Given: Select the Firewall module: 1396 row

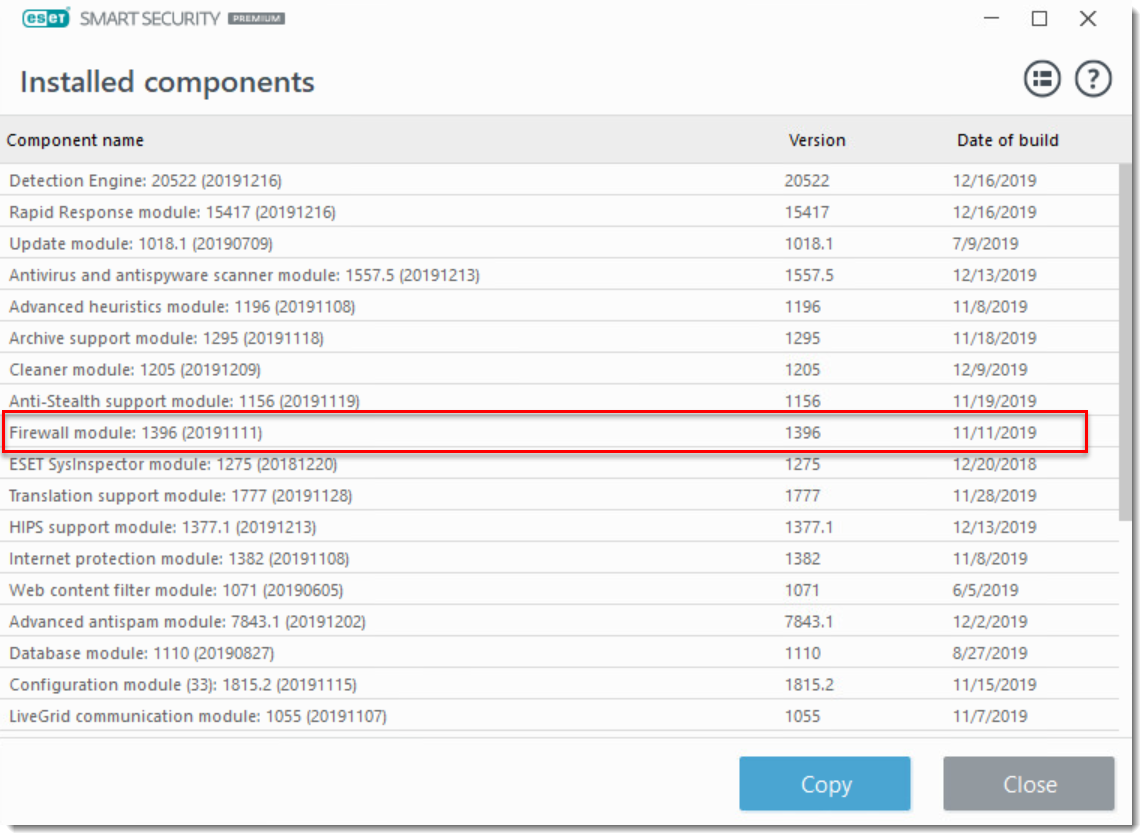Looking at the screenshot, I should (x=560, y=432).
